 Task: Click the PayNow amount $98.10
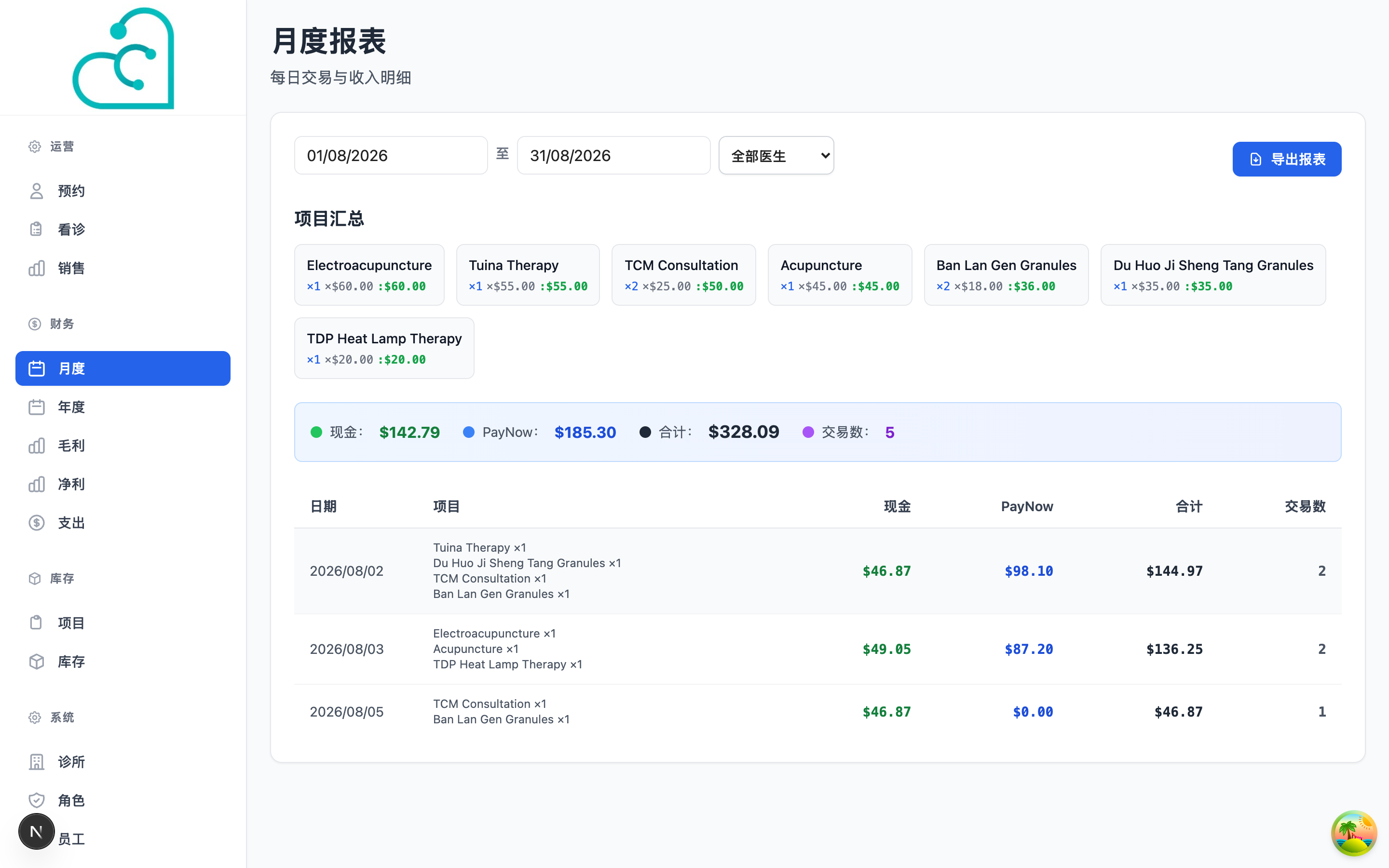[x=1029, y=571]
